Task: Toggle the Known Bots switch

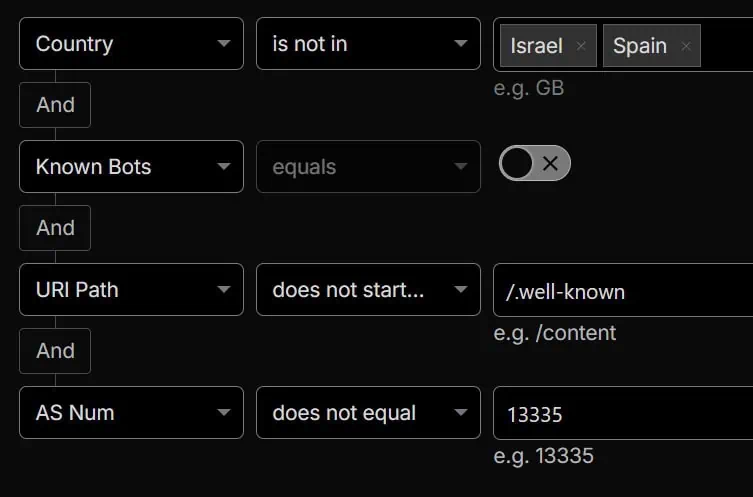Action: 534,164
